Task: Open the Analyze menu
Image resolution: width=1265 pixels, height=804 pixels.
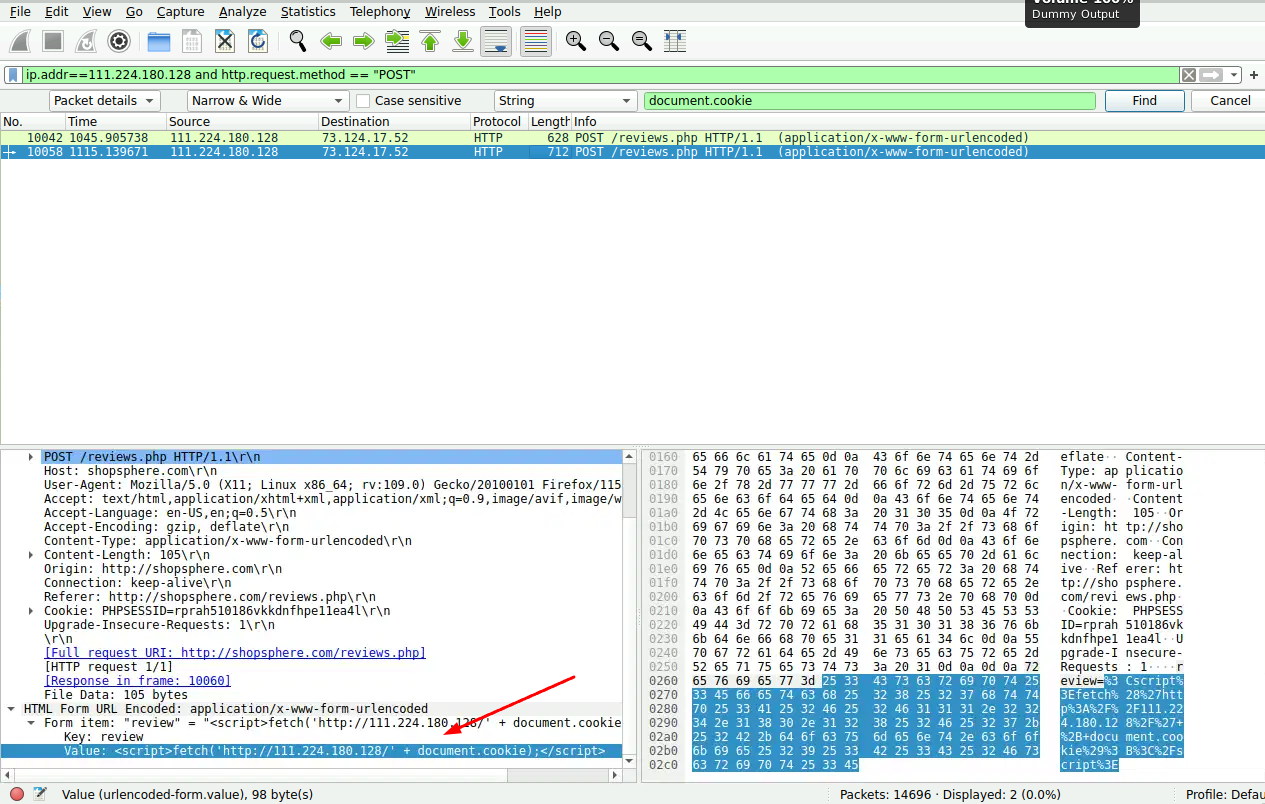Action: pos(243,12)
